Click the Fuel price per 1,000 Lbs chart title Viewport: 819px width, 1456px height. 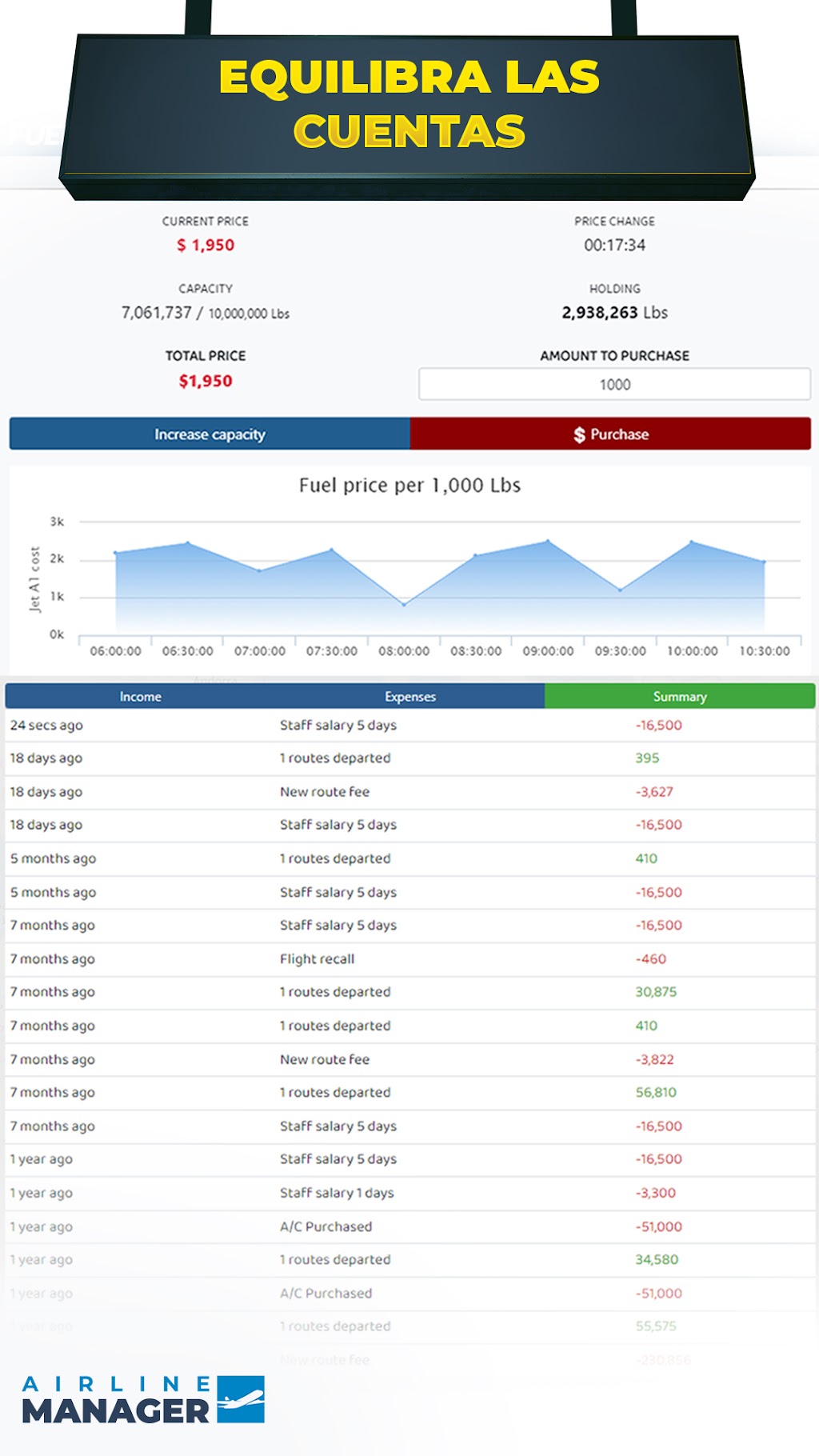pyautogui.click(x=409, y=486)
